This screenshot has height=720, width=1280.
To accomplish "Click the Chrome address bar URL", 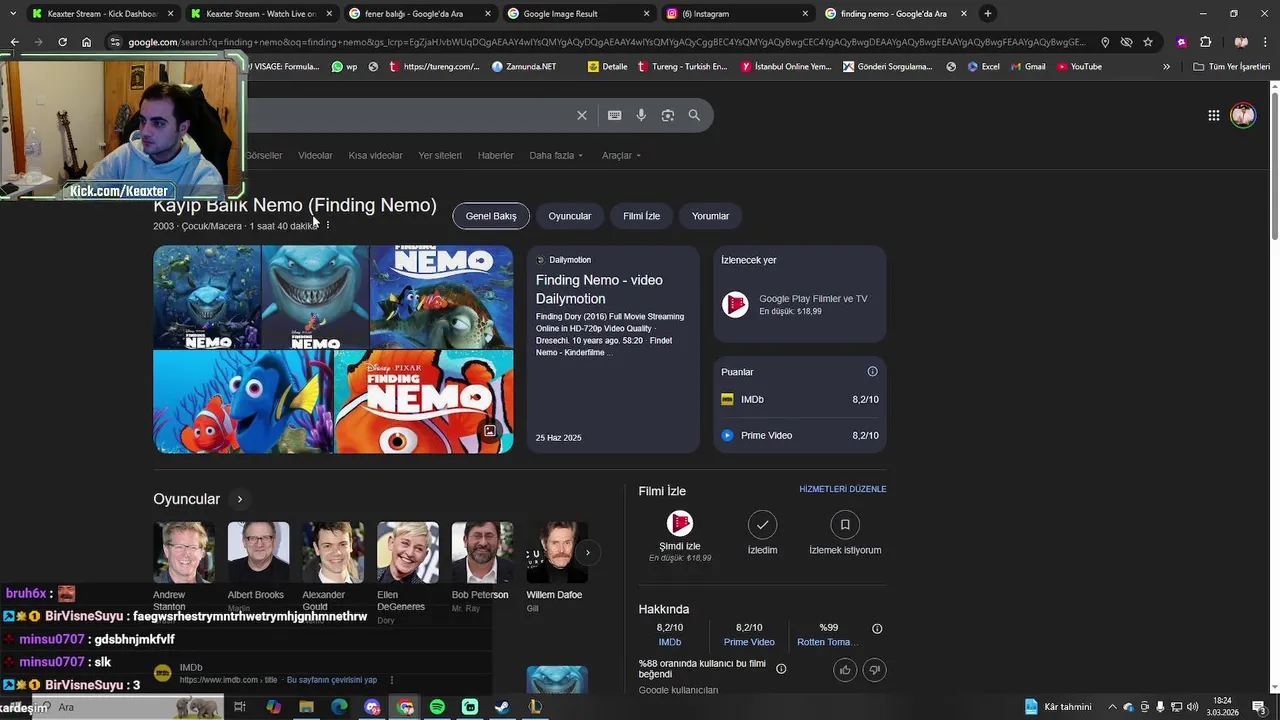I will (606, 42).
